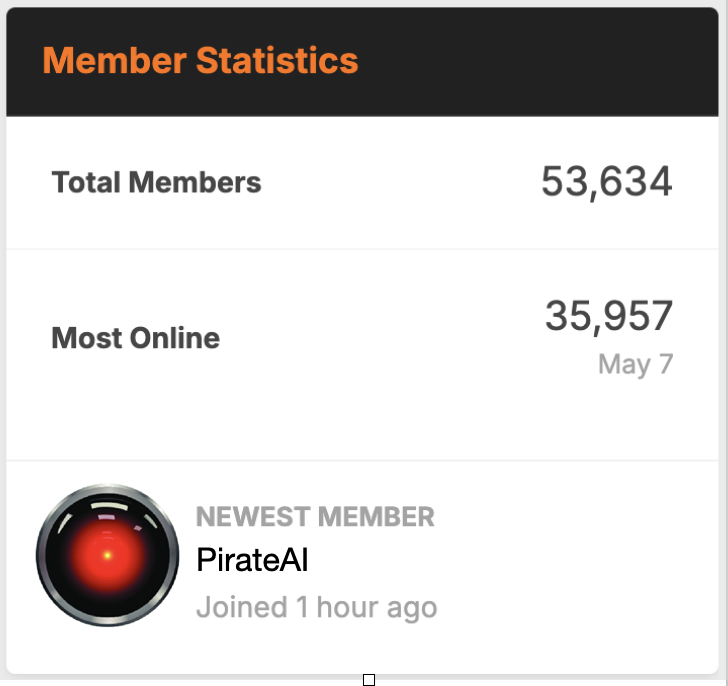Click the word Statistics in the heading
728x686 pixels.
coord(277,61)
